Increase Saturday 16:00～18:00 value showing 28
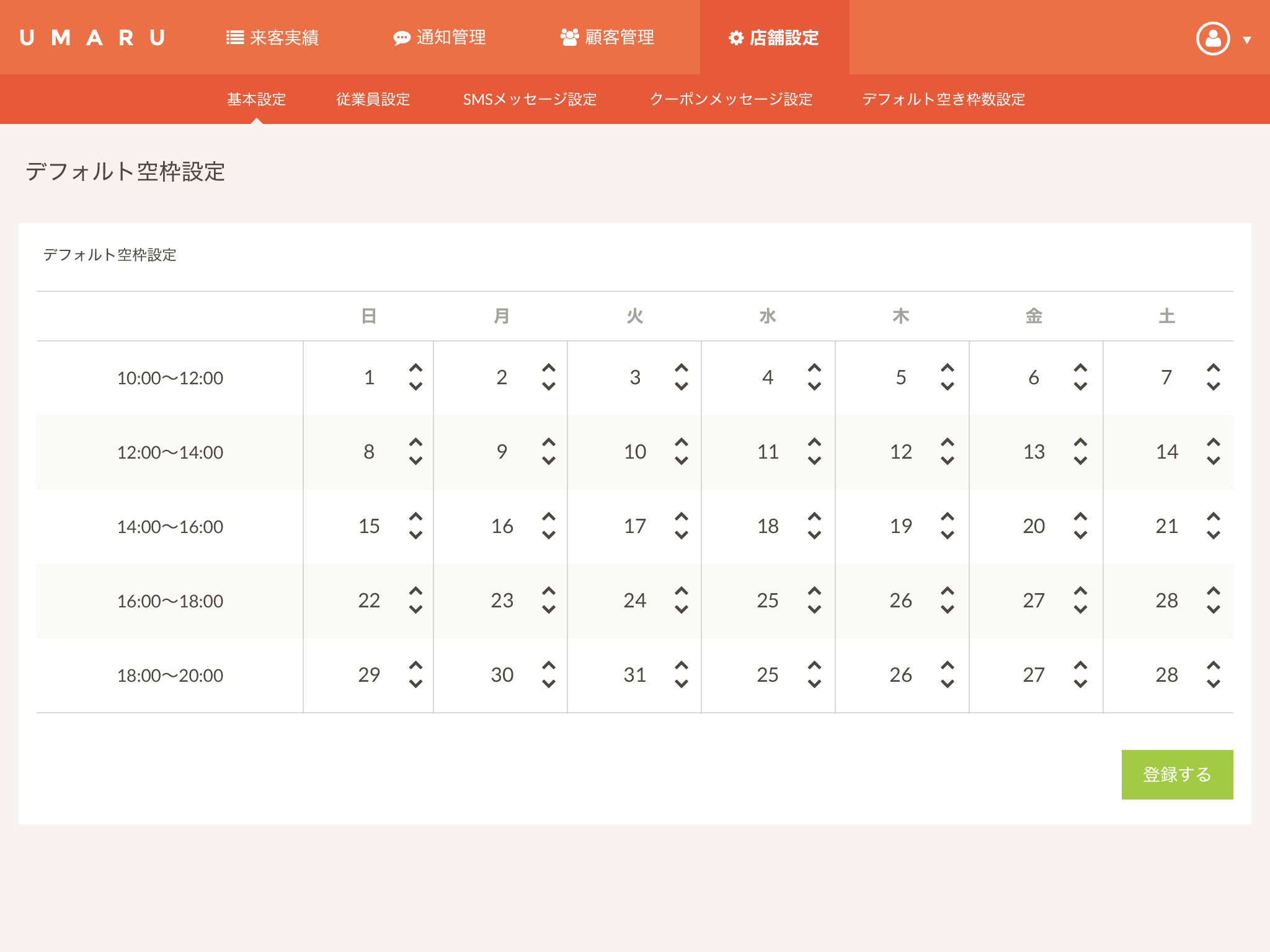The height and width of the screenshot is (952, 1270). [1214, 591]
